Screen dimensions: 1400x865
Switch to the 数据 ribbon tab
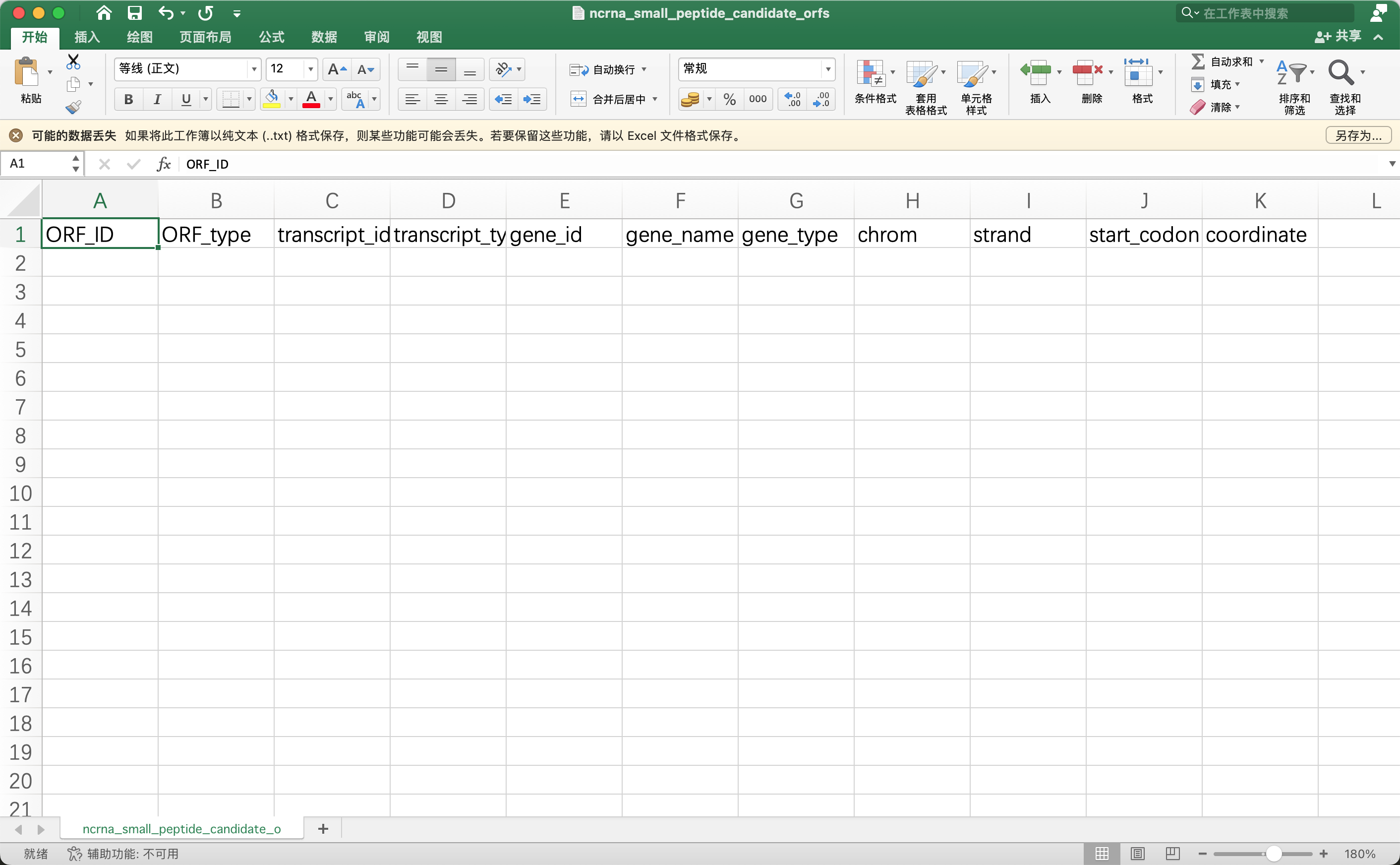coord(324,37)
